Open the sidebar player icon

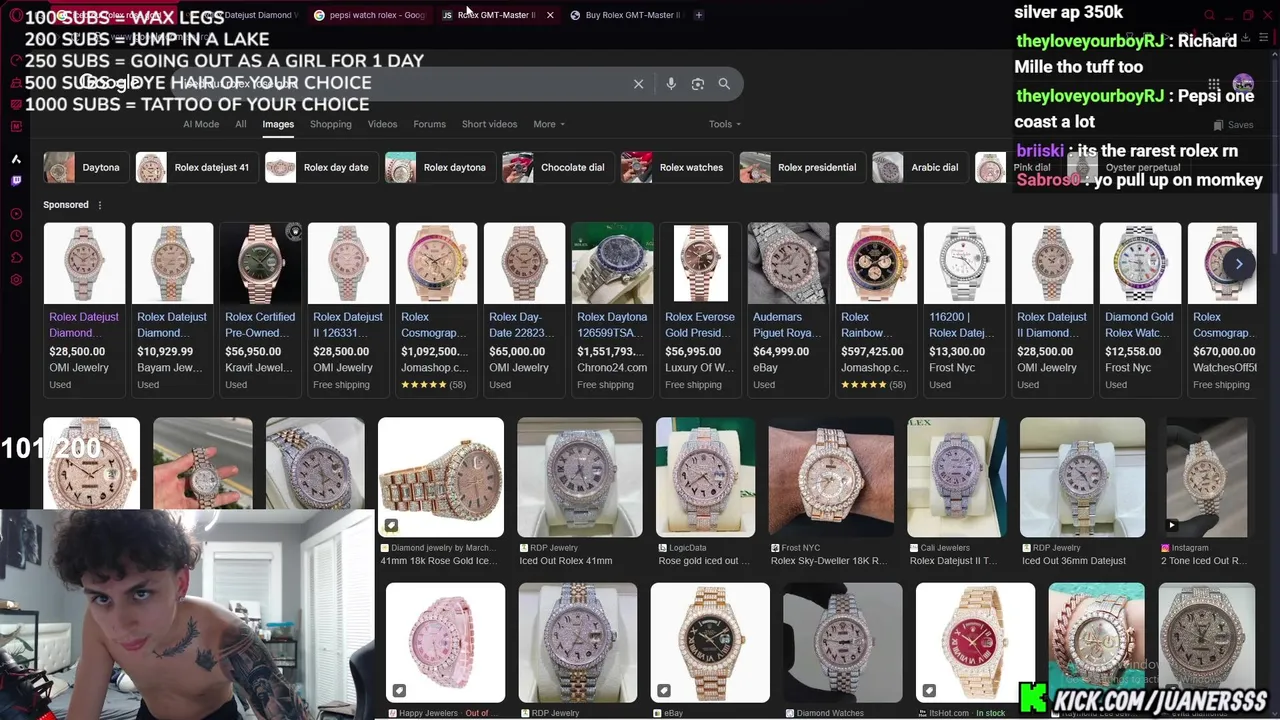[x=16, y=214]
